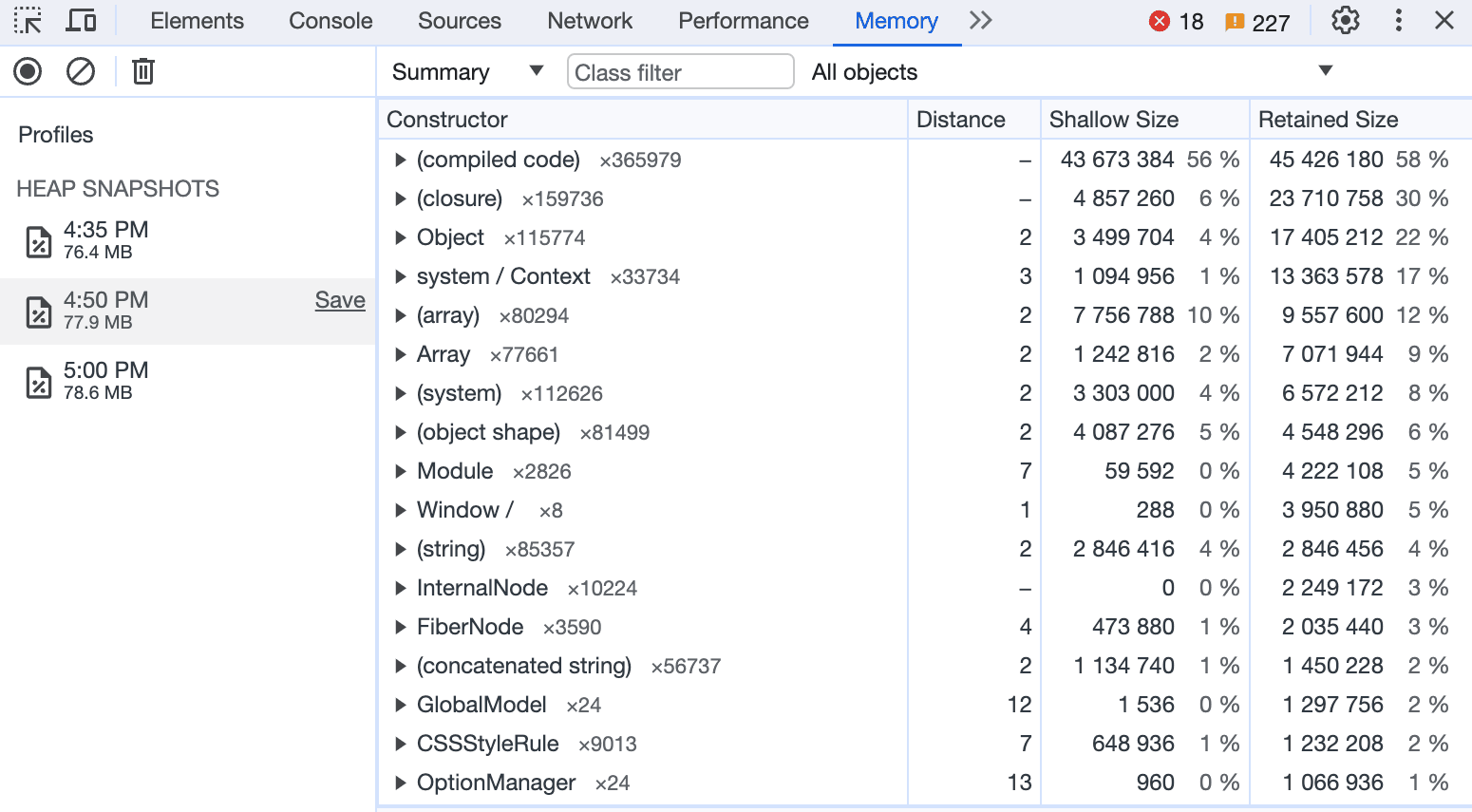Expand the (string) row

400,550
